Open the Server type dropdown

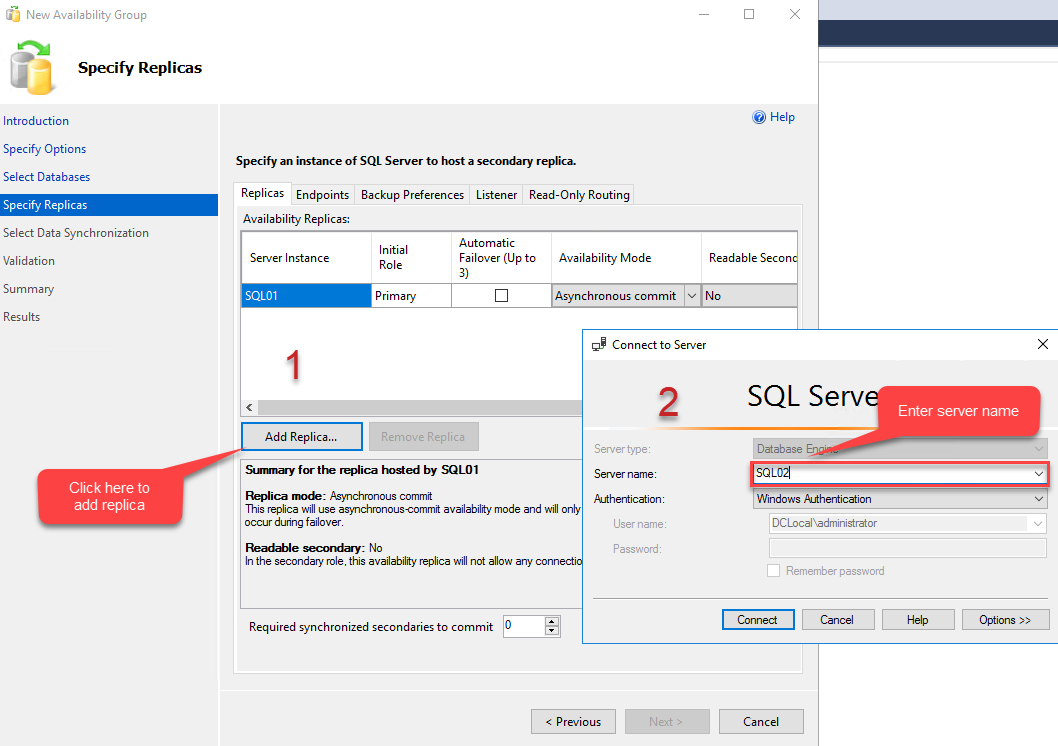tap(1038, 449)
